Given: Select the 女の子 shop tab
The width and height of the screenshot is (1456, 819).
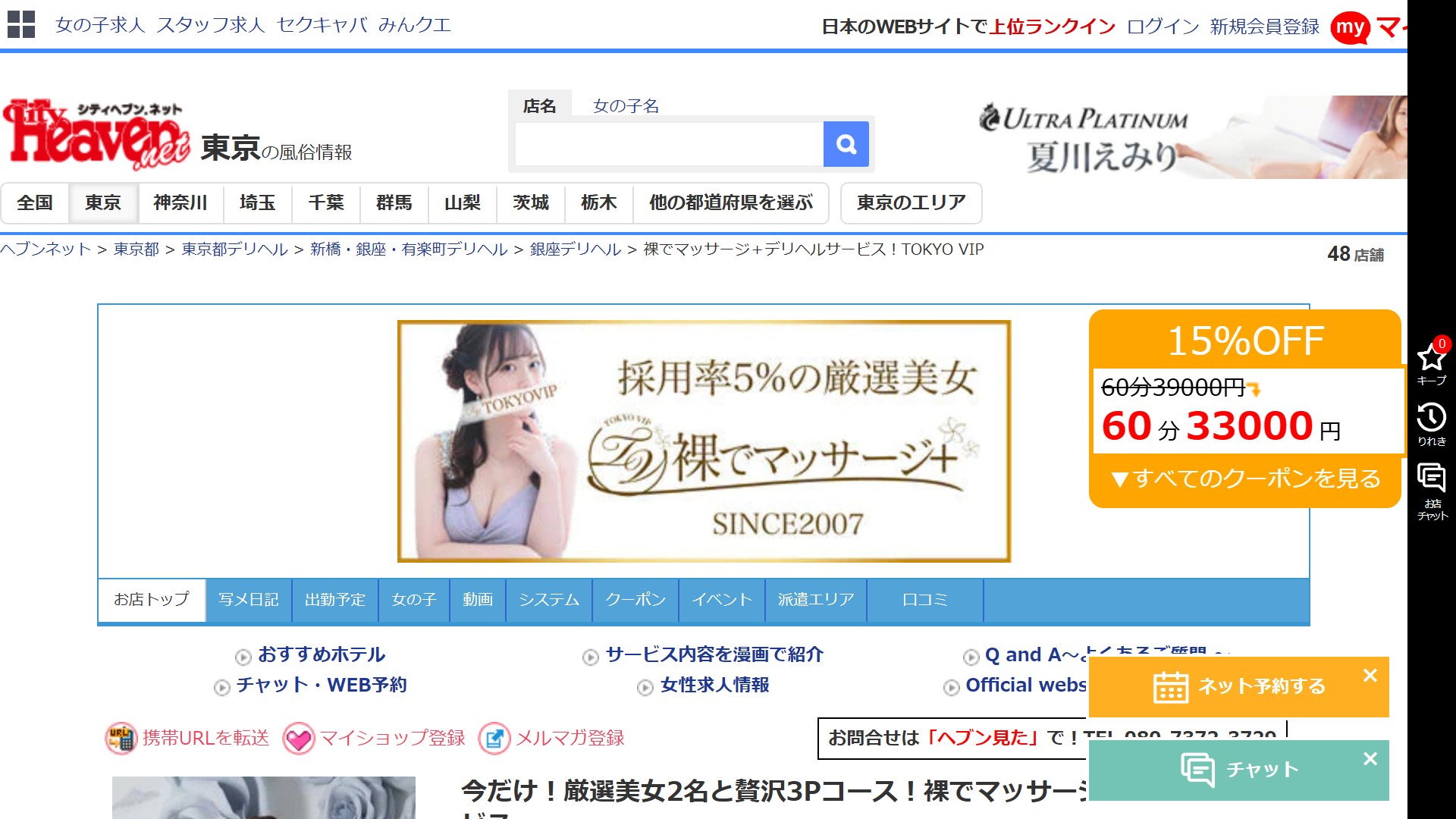Looking at the screenshot, I should tap(414, 600).
